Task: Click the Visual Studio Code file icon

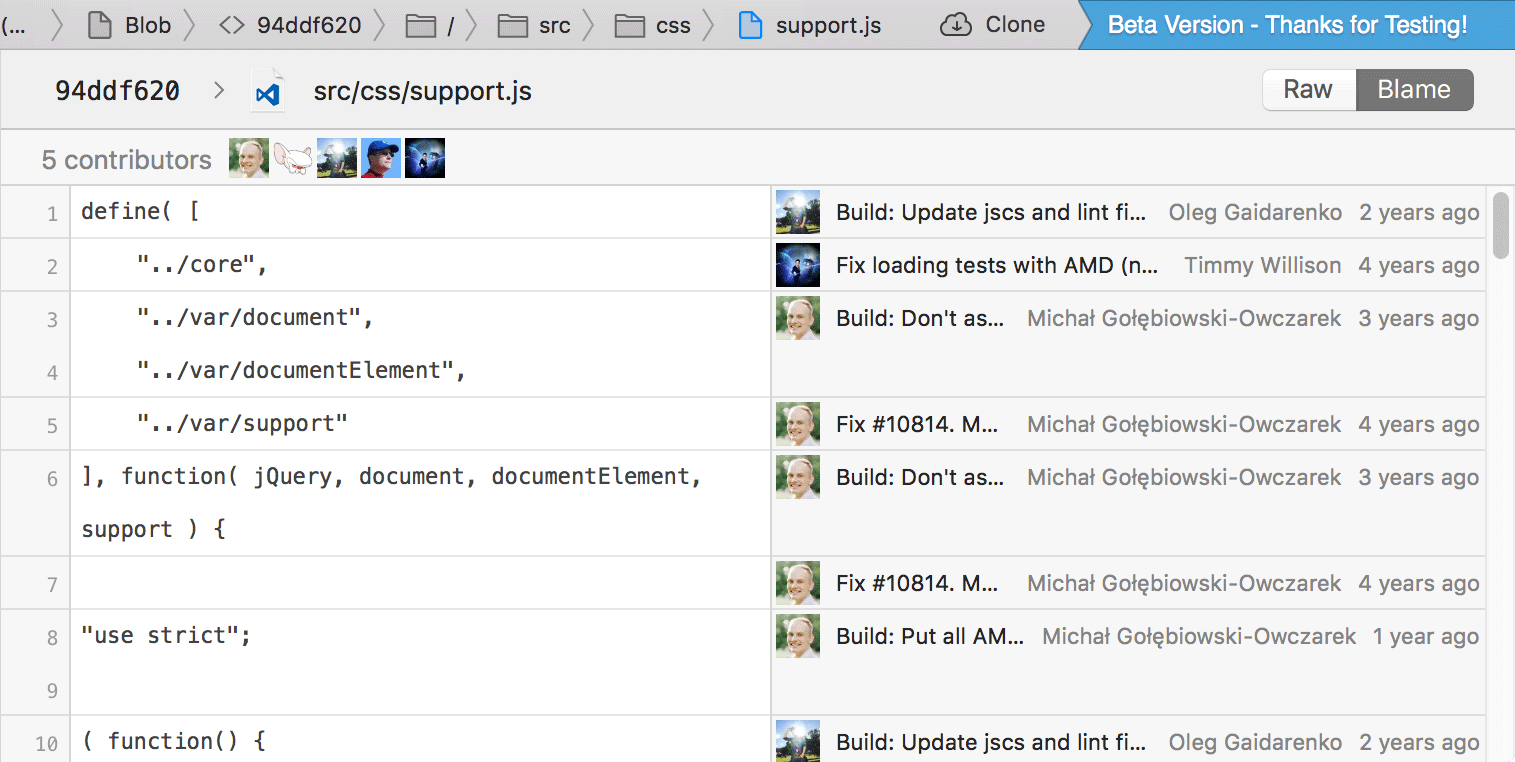Action: point(267,92)
